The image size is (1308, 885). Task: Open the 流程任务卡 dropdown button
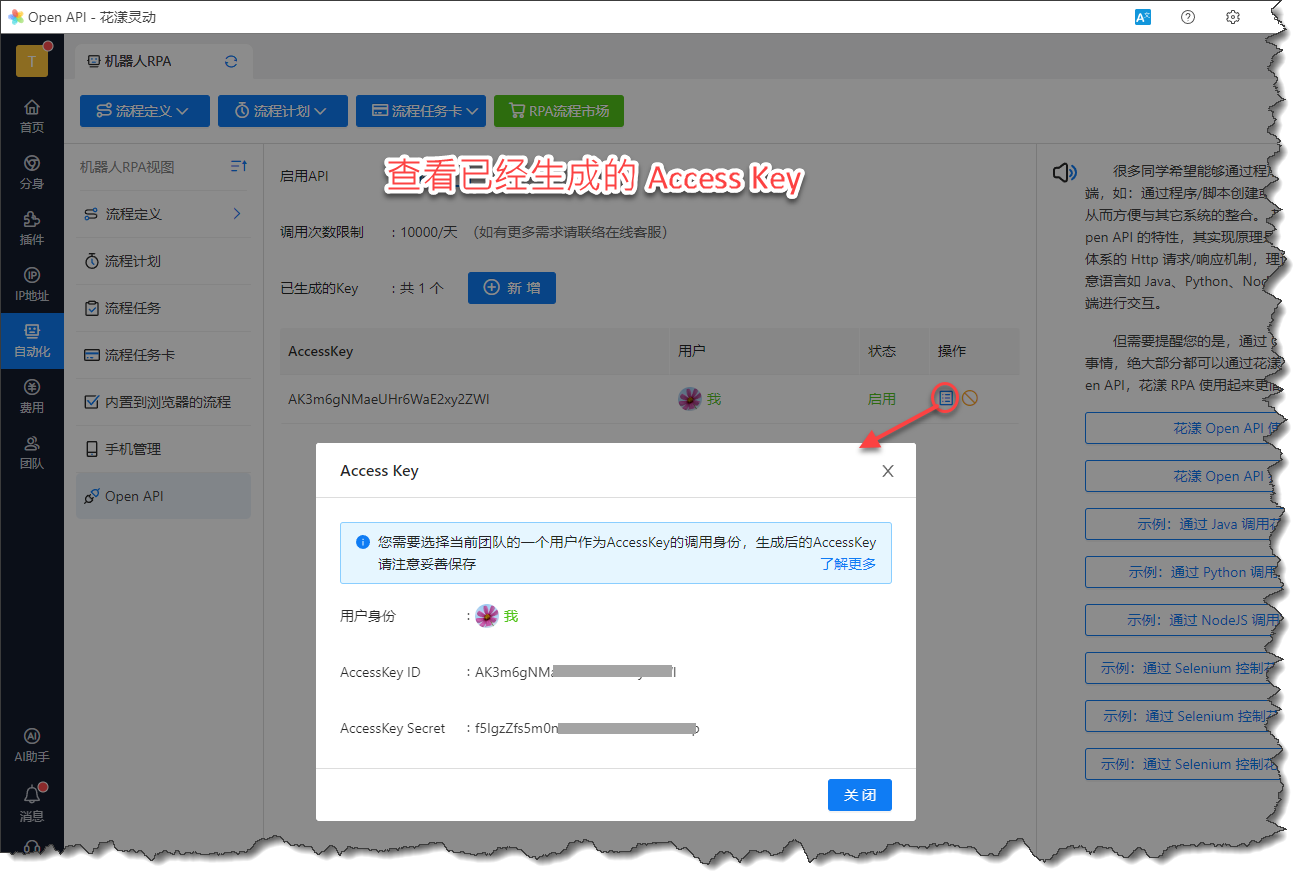tap(421, 111)
